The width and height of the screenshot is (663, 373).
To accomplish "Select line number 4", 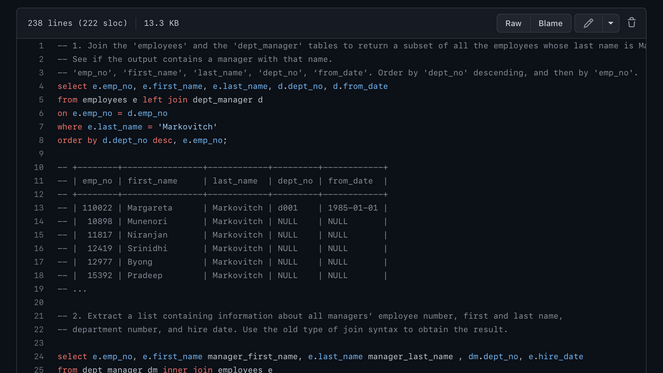I will click(x=41, y=86).
